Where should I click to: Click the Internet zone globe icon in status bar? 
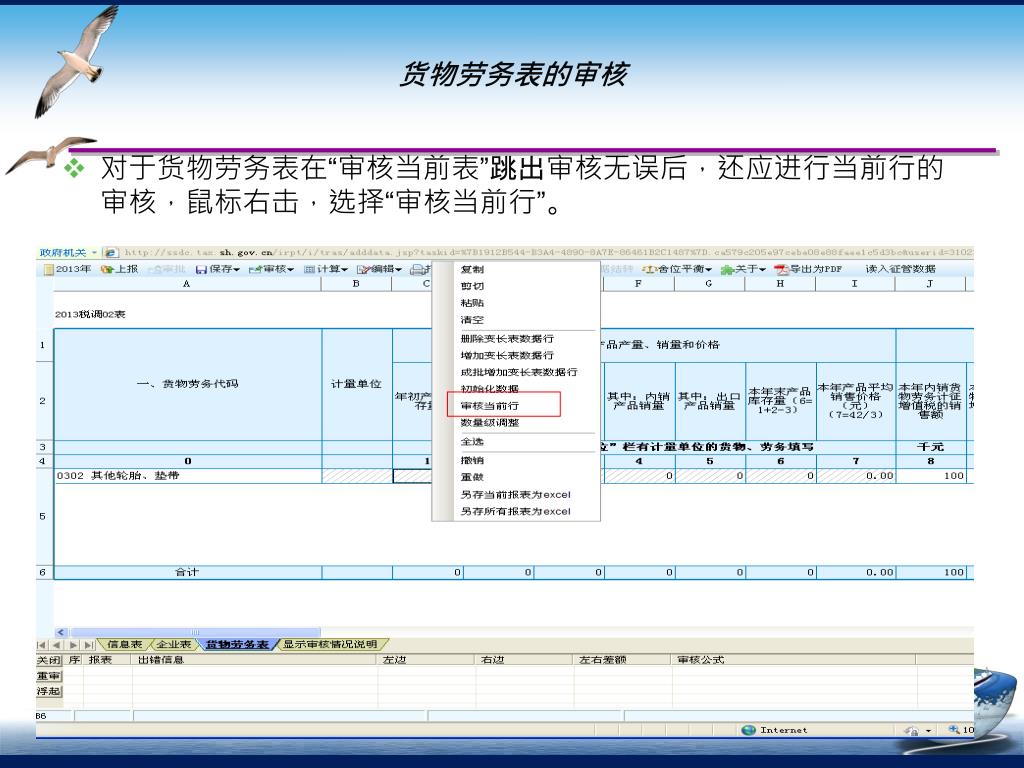coord(749,730)
